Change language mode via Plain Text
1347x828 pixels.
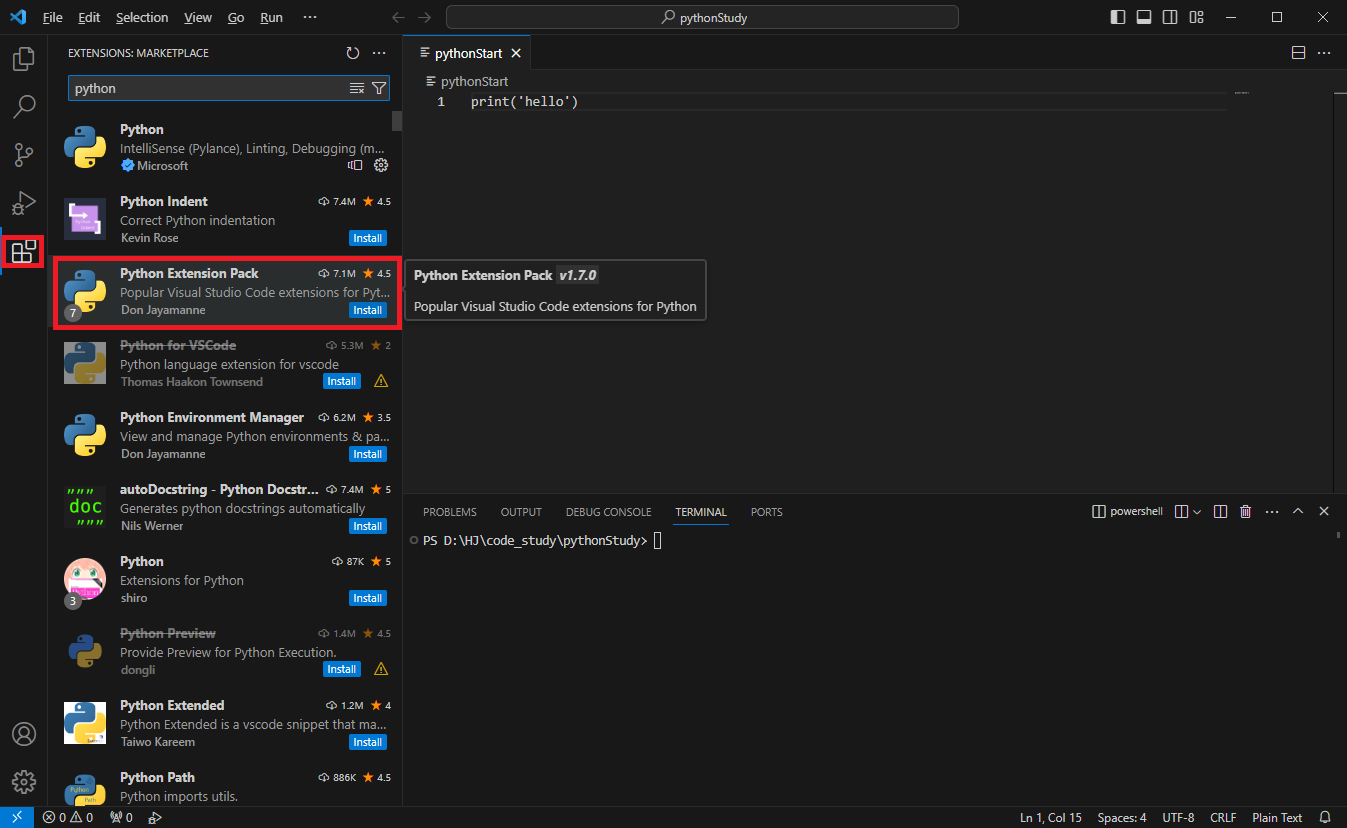[x=1277, y=818]
